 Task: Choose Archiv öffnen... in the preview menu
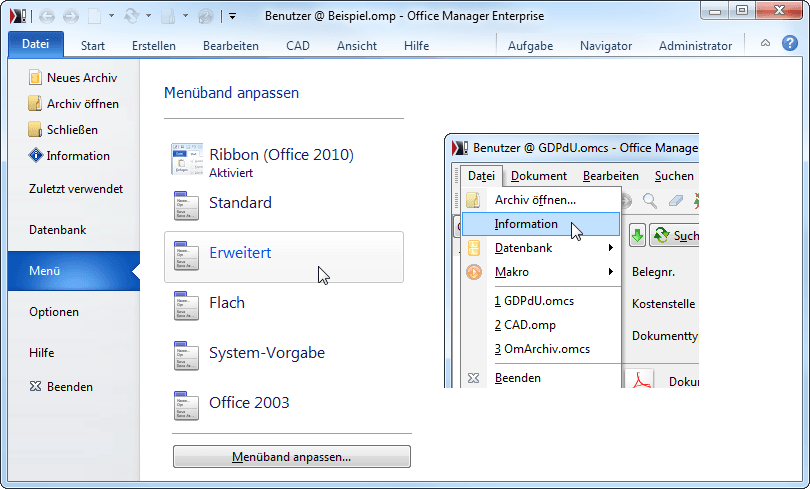540,200
